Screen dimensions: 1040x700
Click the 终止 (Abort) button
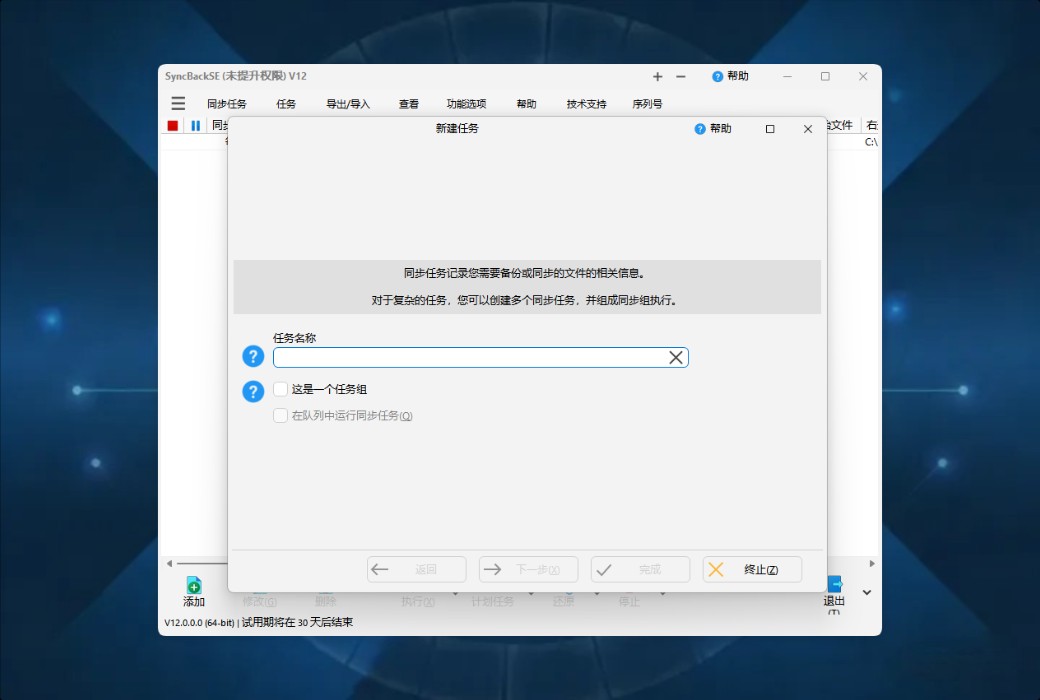752,569
